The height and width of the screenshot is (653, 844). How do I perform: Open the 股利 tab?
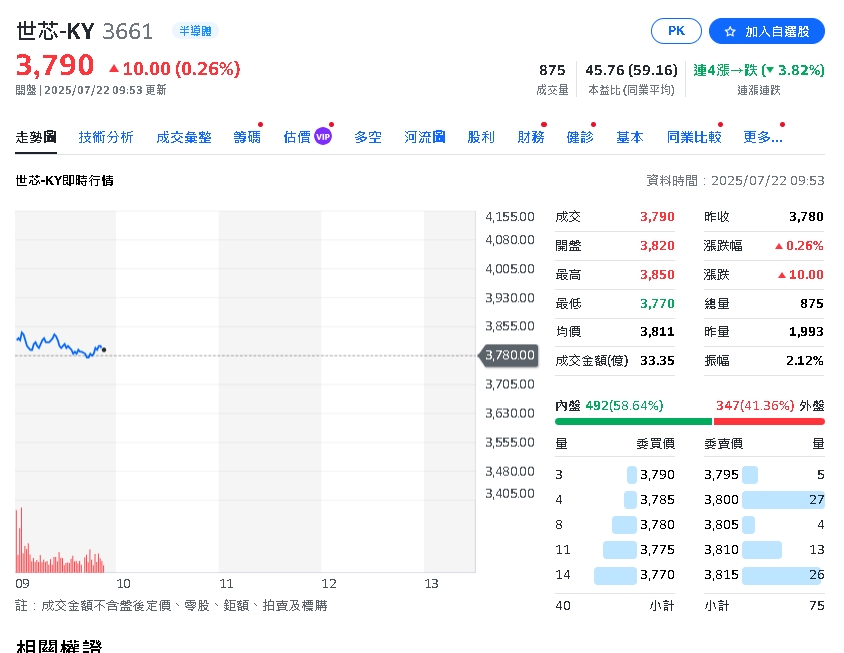point(481,137)
